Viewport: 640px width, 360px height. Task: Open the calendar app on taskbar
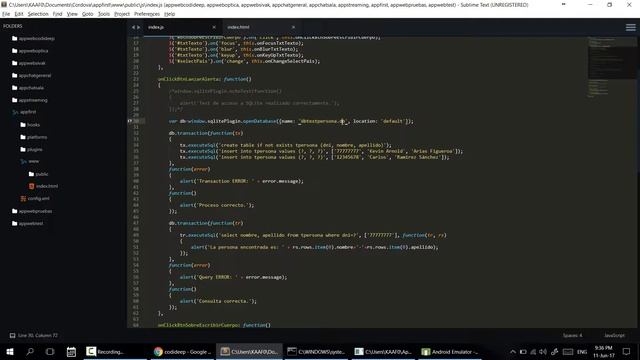pos(71,351)
